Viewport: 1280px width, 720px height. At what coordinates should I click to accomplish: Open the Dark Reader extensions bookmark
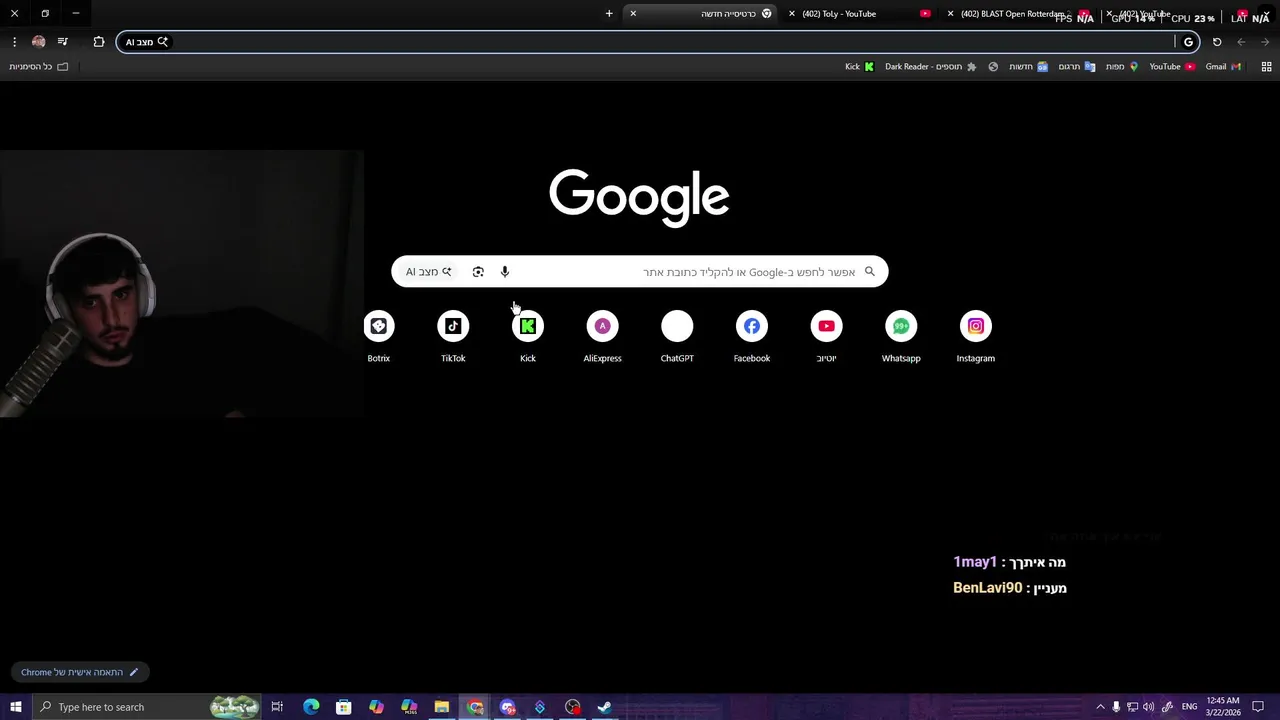click(930, 67)
